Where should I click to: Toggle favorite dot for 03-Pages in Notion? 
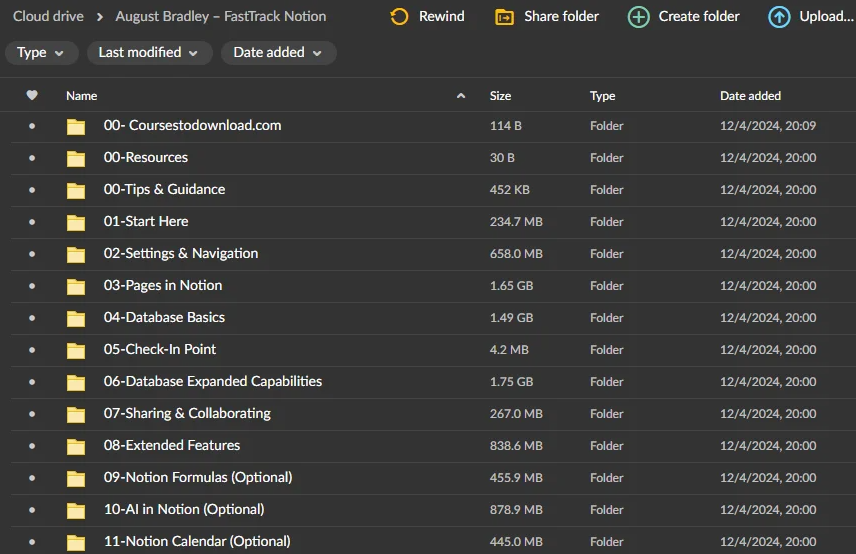[x=32, y=286]
